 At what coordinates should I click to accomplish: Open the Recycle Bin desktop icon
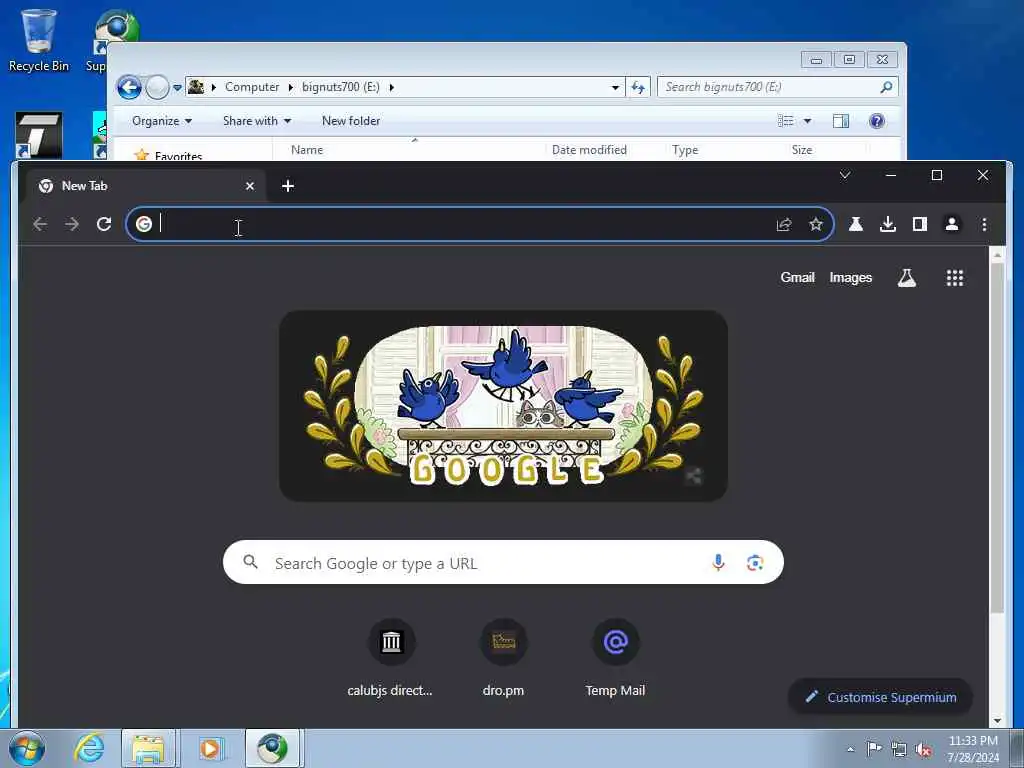[39, 39]
